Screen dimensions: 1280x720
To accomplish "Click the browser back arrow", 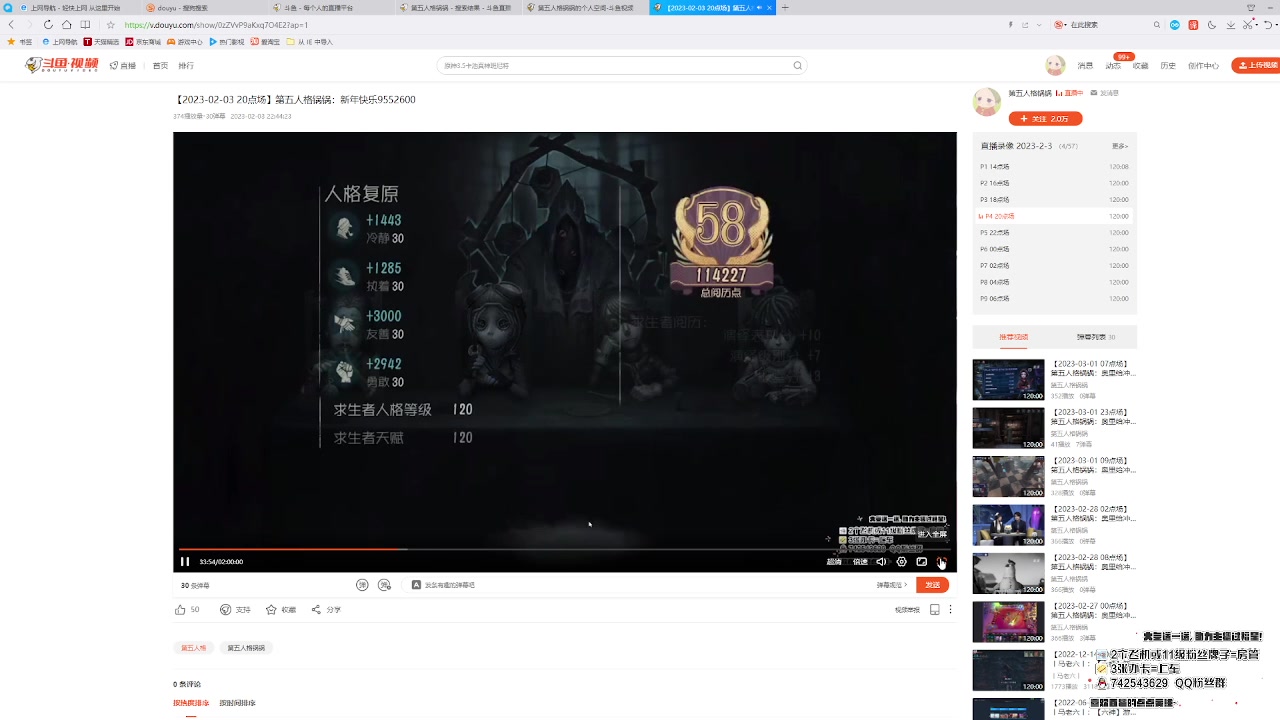I will pos(12,24).
